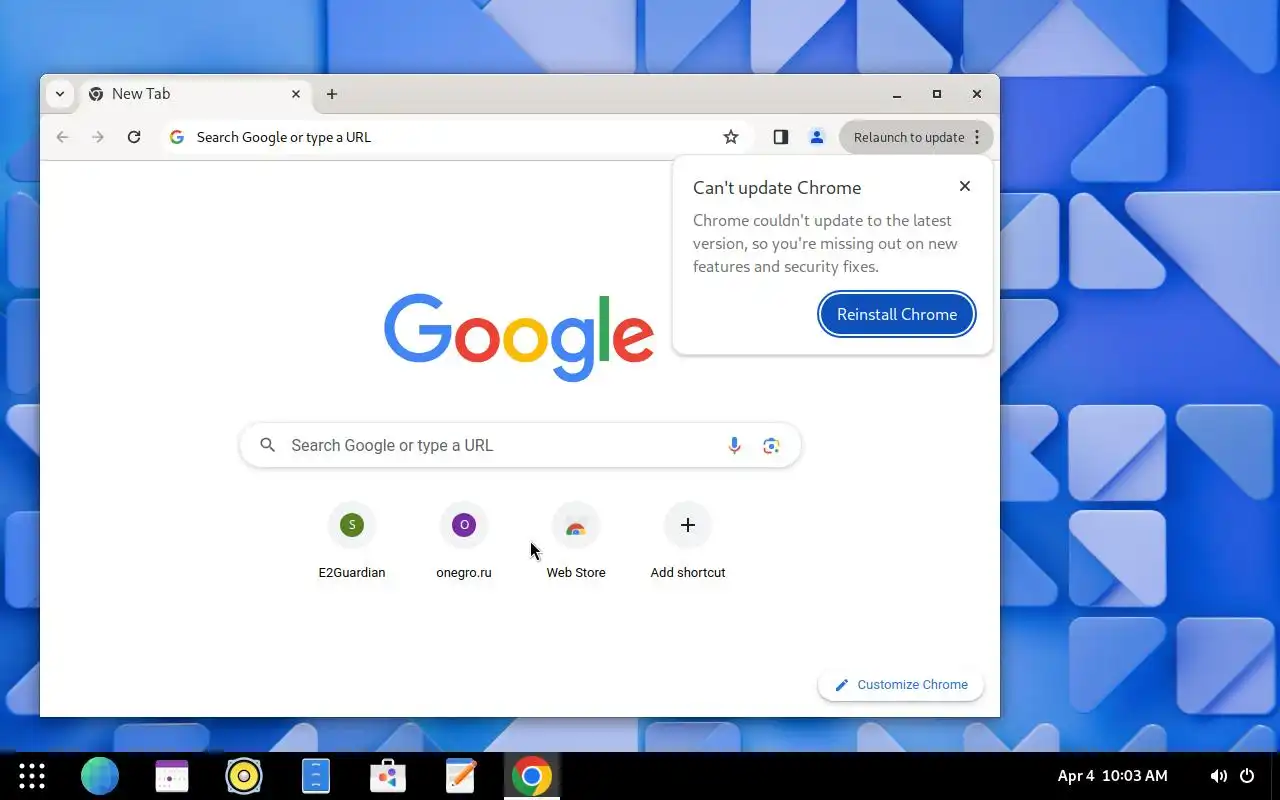Open the software store bag icon
This screenshot has height=800, width=1280.
pos(388,776)
